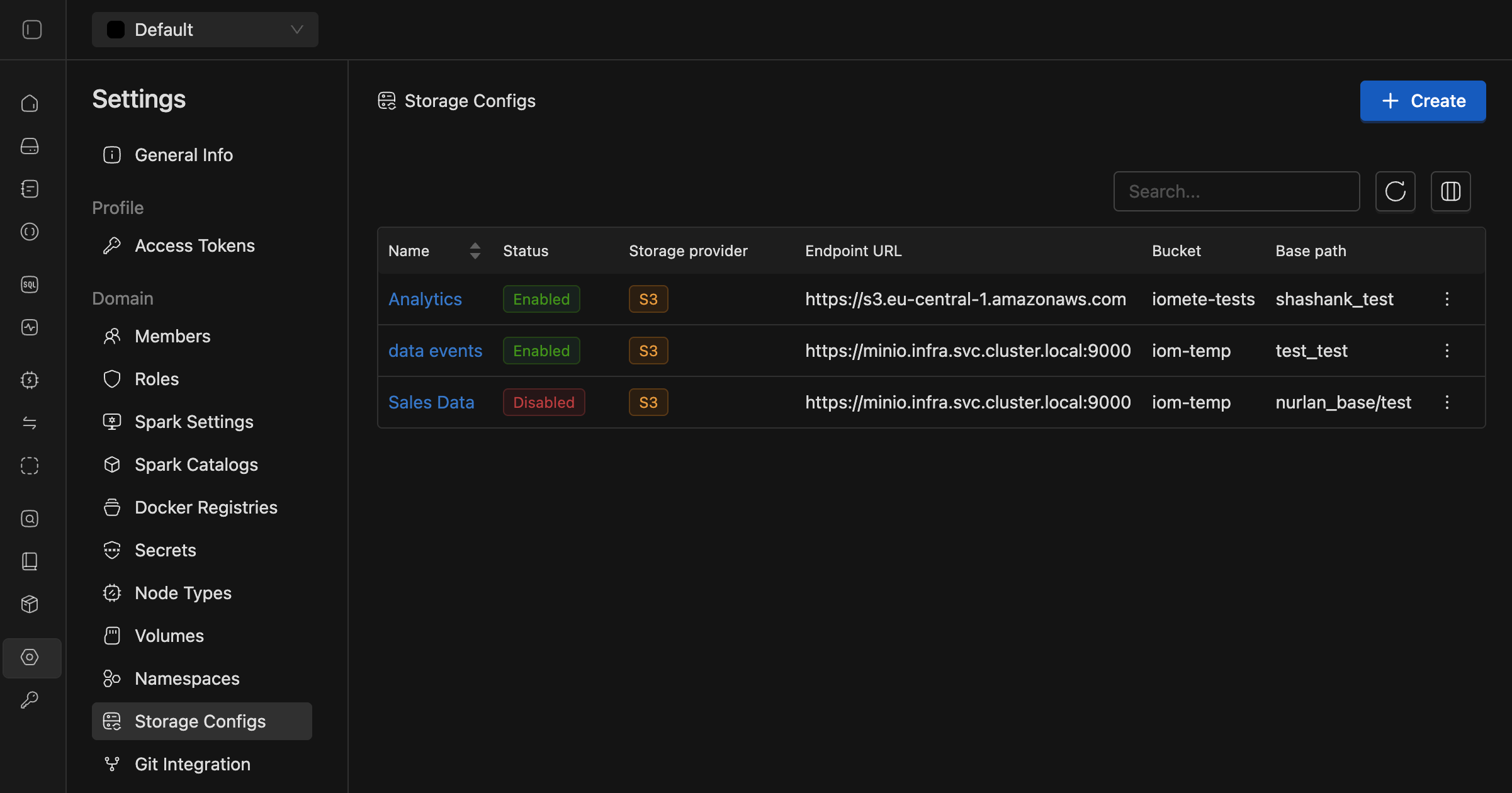Viewport: 1512px width, 793px height.
Task: Click the Create button
Action: point(1423,101)
